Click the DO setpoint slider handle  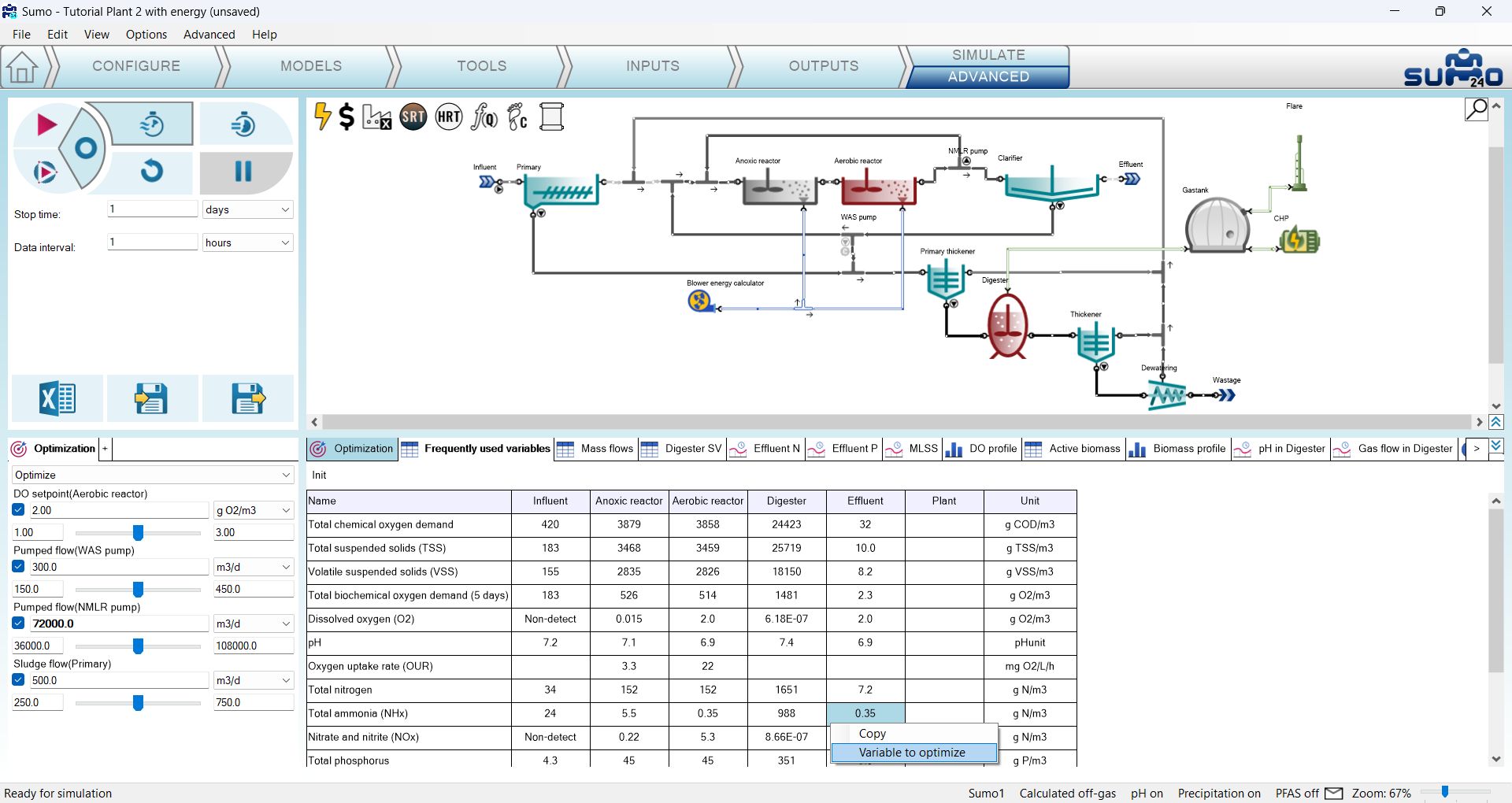click(138, 533)
